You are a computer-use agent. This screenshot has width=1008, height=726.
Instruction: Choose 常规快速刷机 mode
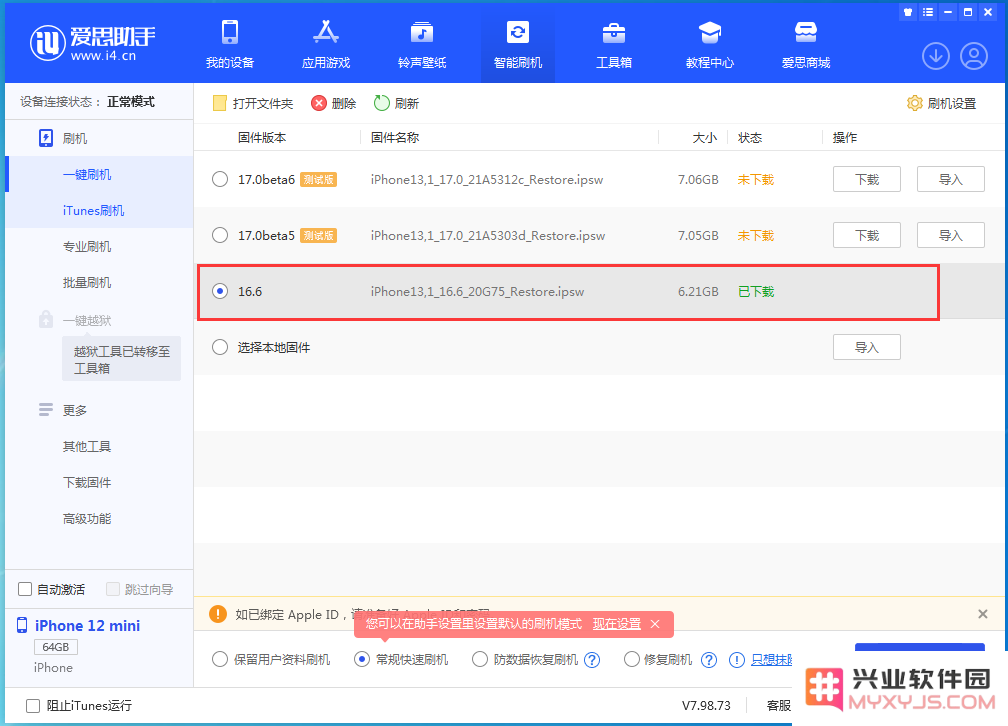(362, 660)
